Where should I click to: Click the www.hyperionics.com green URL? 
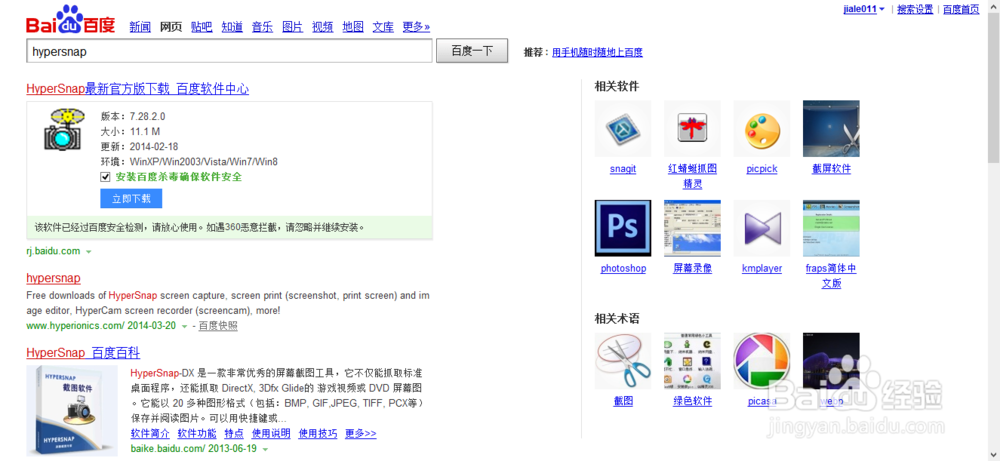pyautogui.click(x=75, y=326)
